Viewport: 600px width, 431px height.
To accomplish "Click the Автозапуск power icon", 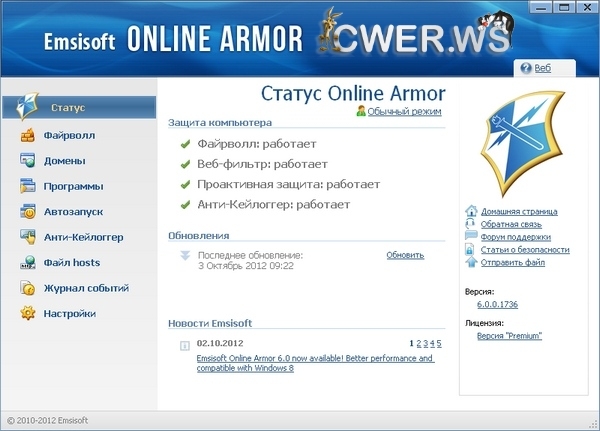I will coord(28,211).
